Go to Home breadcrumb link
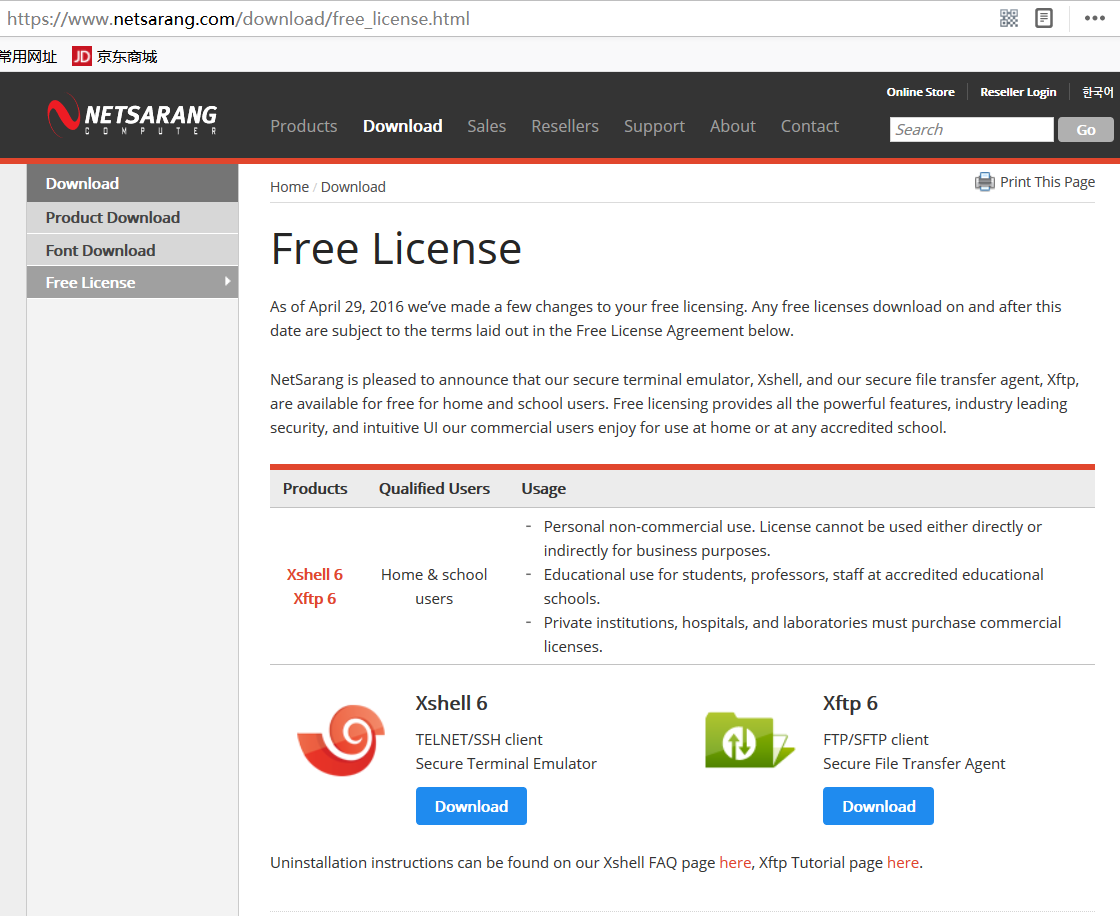The image size is (1120, 916). tap(289, 186)
